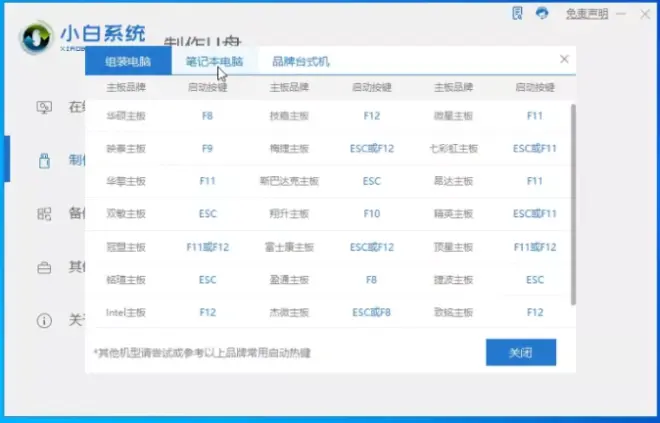Screen dimensions: 660x423
Task: Click the 精英主板 cell
Action: (453, 214)
